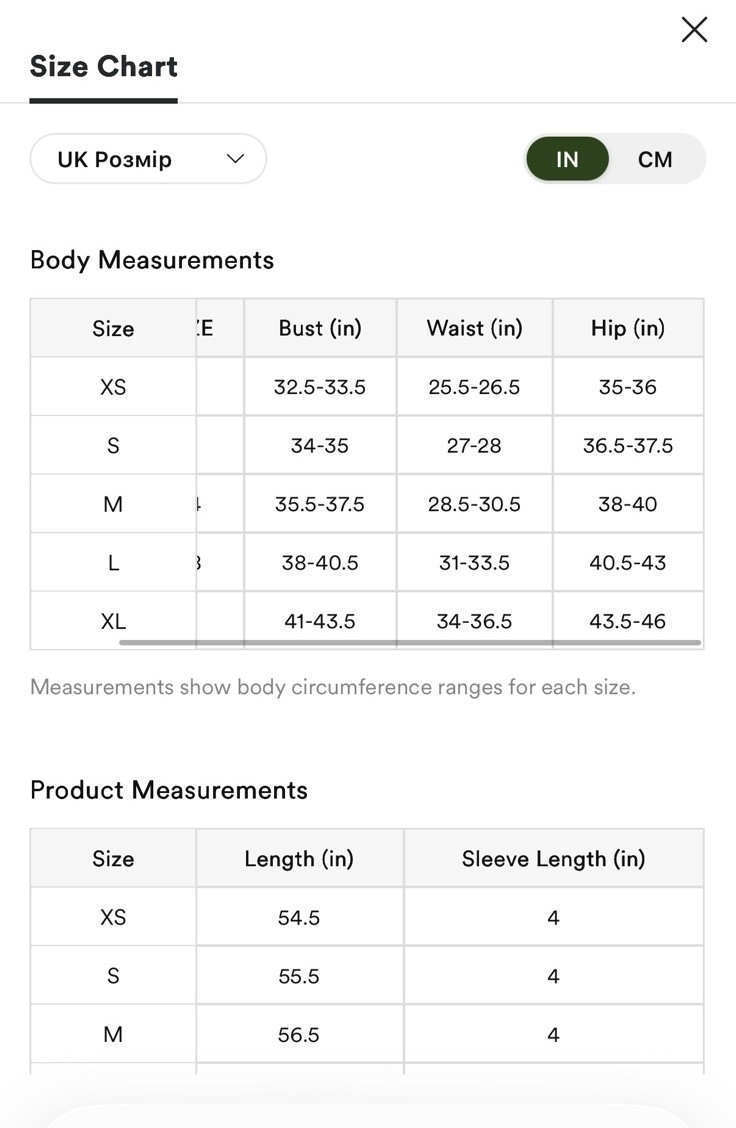Click the chevron arrow in size region selector
Viewport: 736px width, 1128px height.
[x=235, y=159]
